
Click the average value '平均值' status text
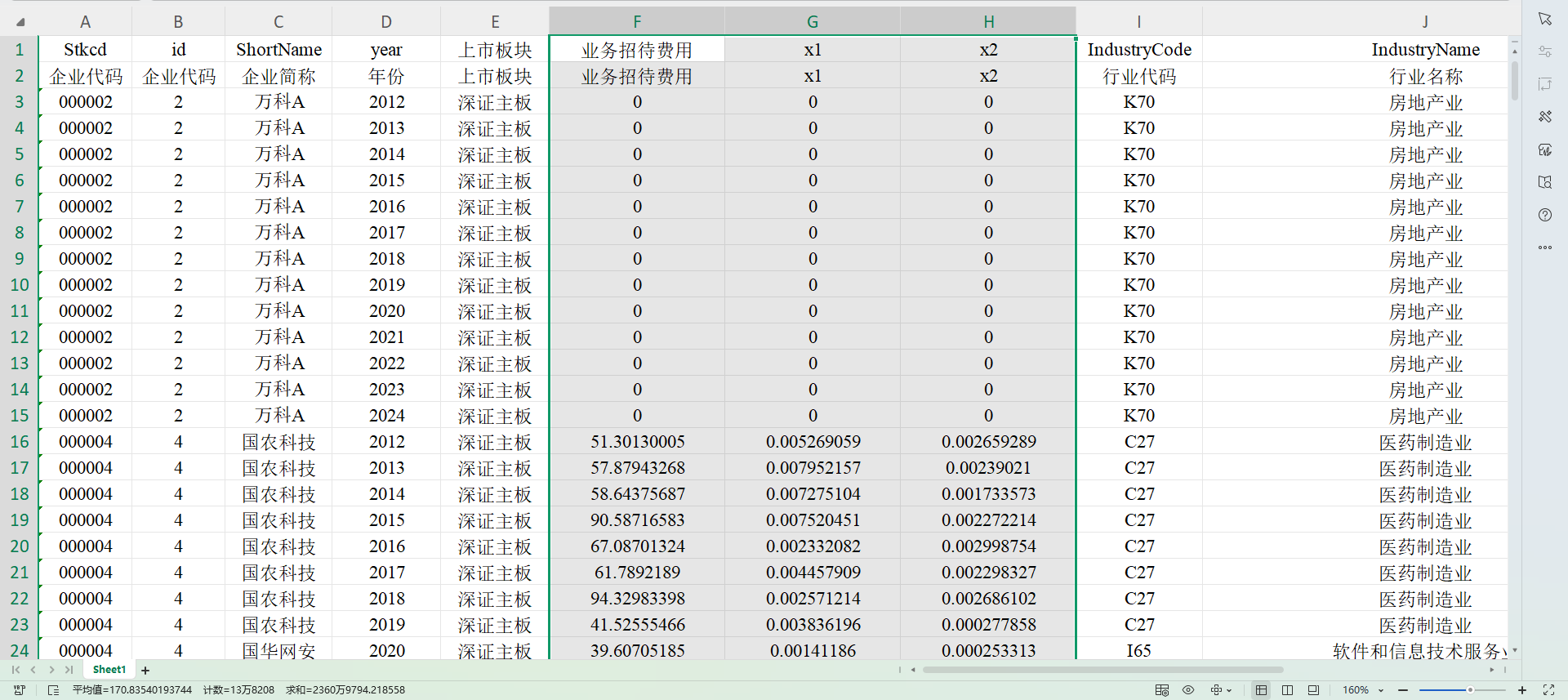pos(132,690)
